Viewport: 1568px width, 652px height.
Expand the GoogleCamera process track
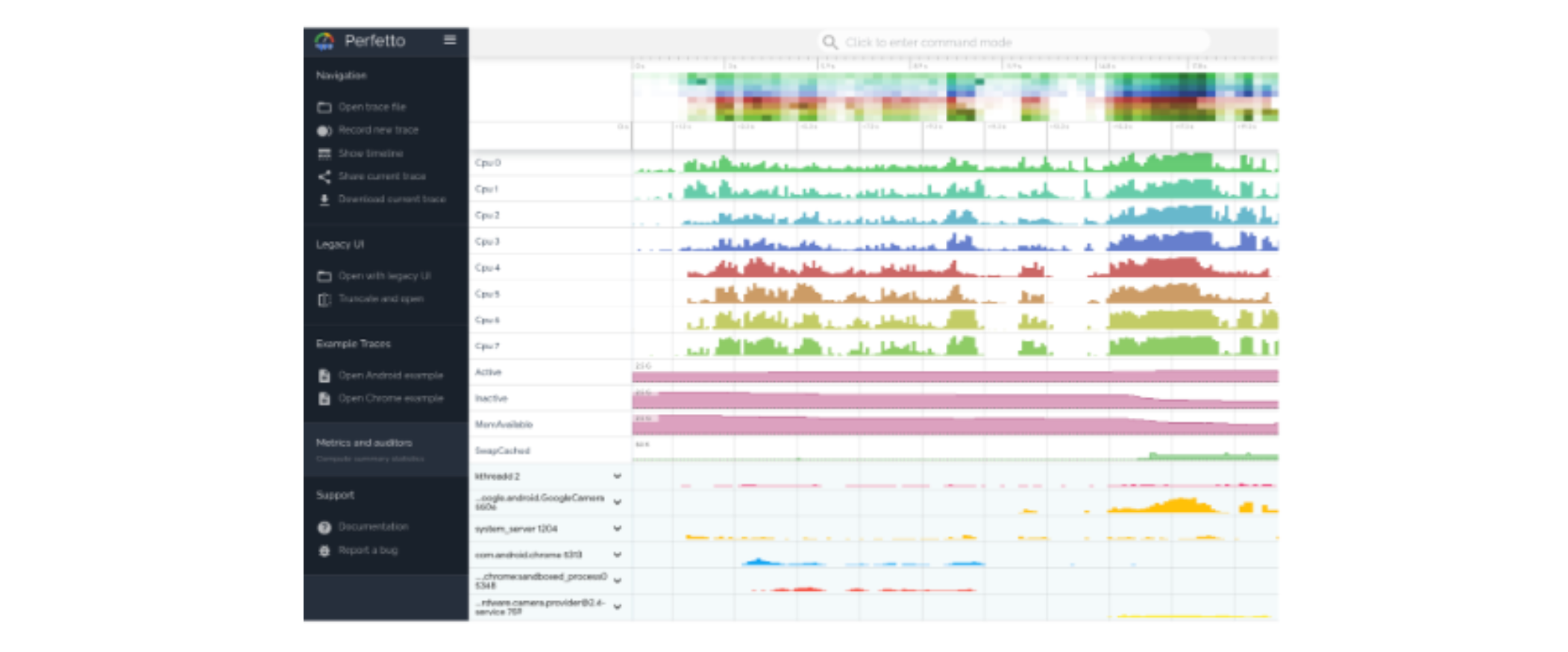tap(617, 502)
